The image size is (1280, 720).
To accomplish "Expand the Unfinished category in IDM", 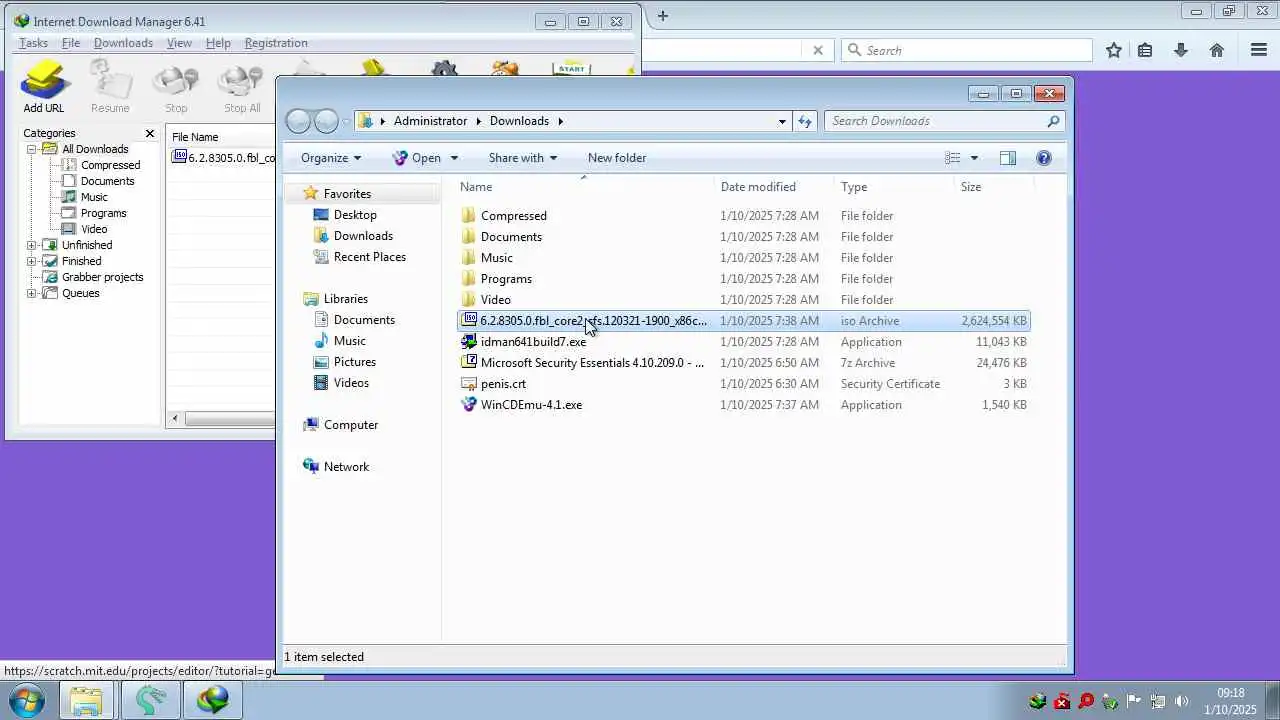I will [31, 245].
